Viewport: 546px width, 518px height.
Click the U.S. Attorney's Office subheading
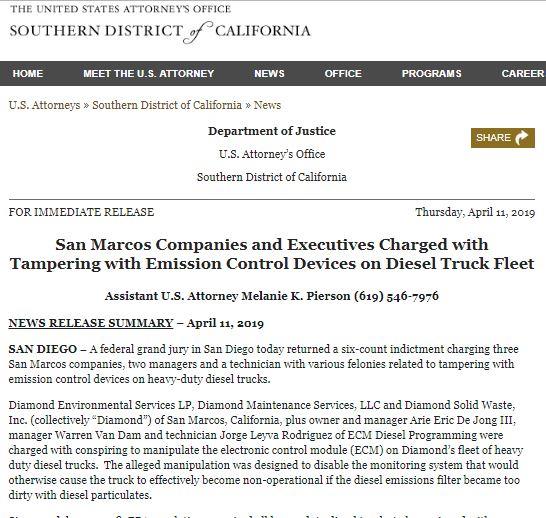coord(272,154)
